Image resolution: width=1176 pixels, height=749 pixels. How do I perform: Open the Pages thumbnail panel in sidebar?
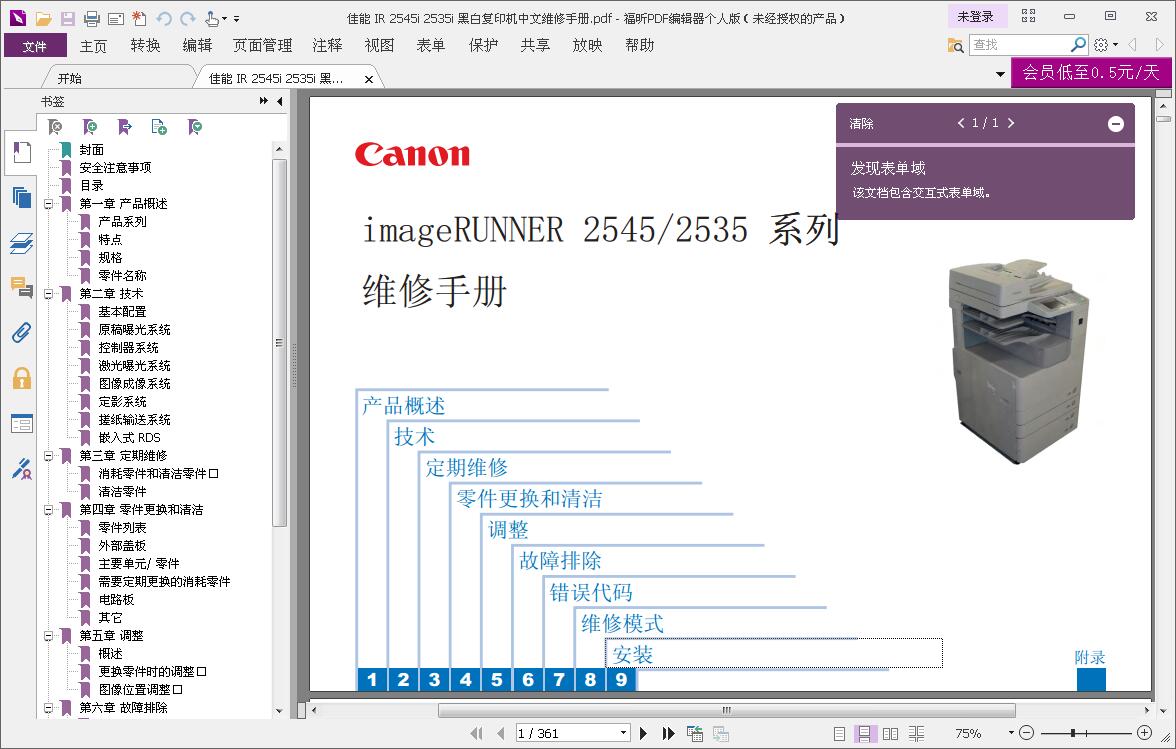(22, 198)
